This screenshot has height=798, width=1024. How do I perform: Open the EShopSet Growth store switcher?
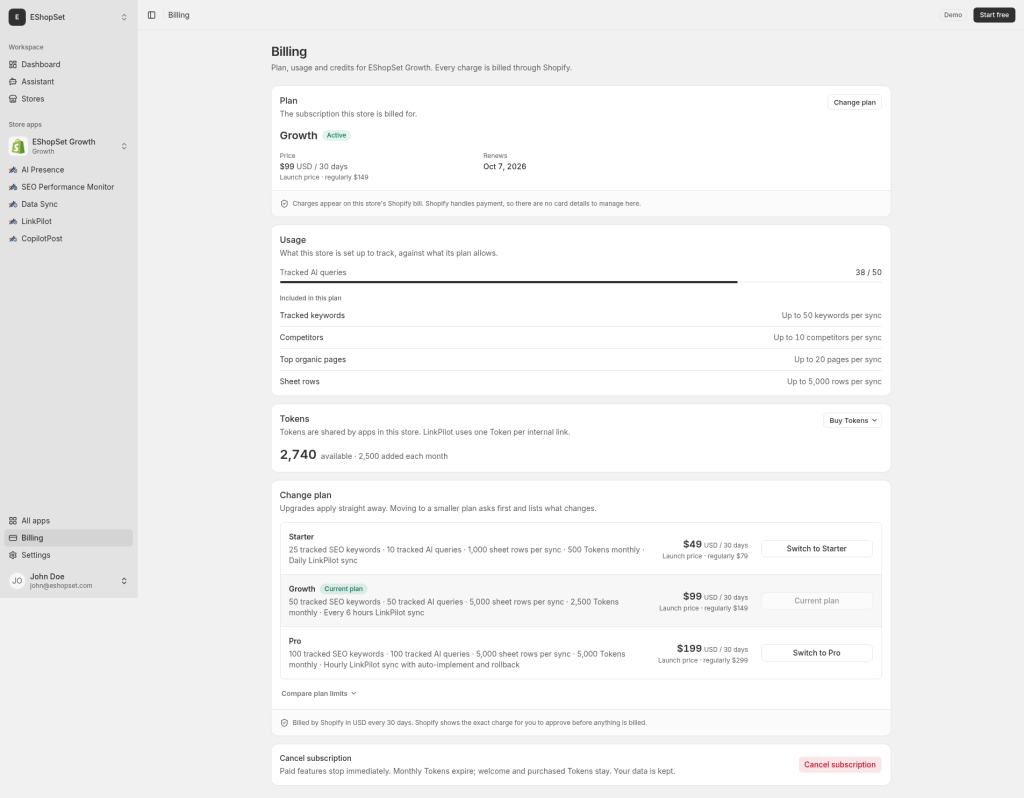coord(69,146)
